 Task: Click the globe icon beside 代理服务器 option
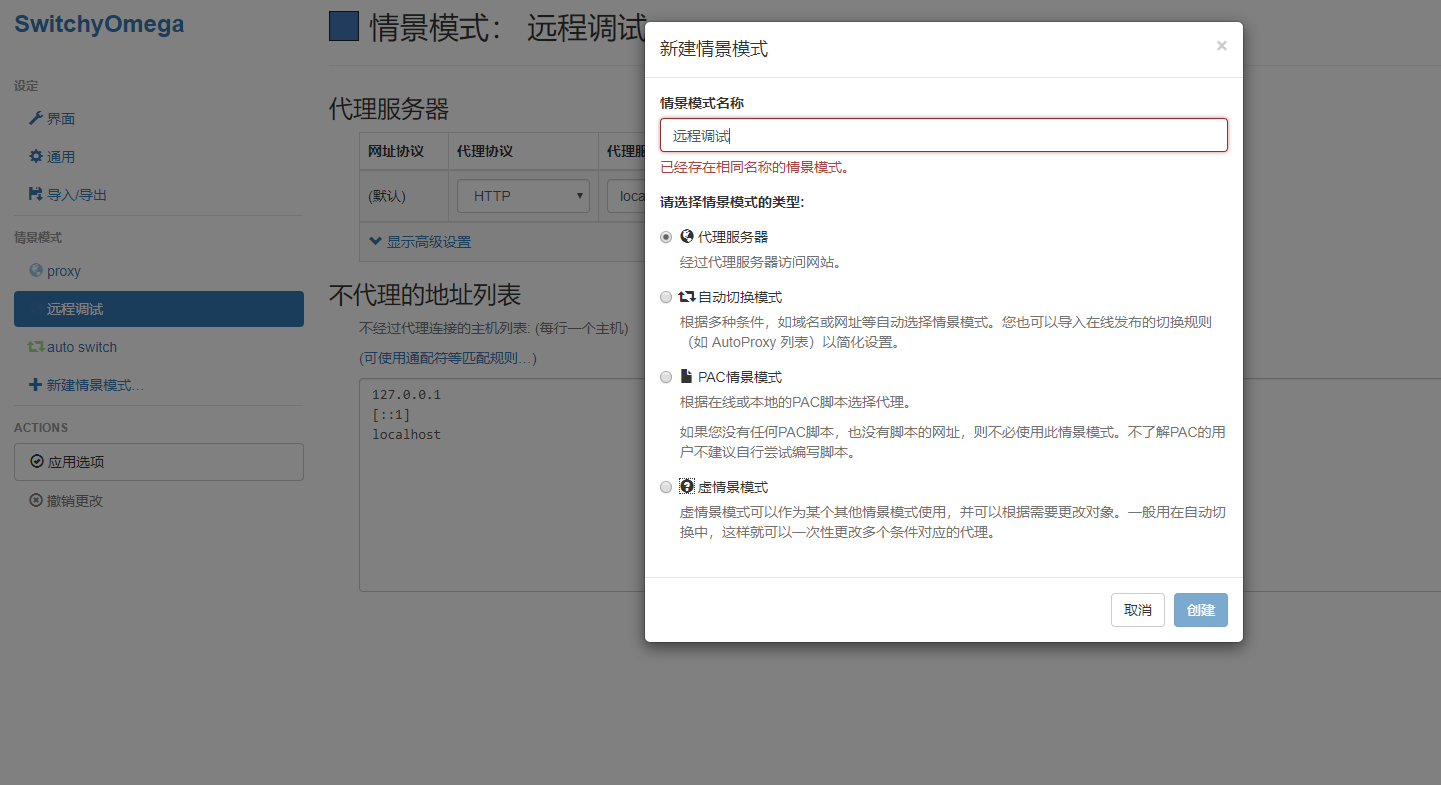coord(686,236)
